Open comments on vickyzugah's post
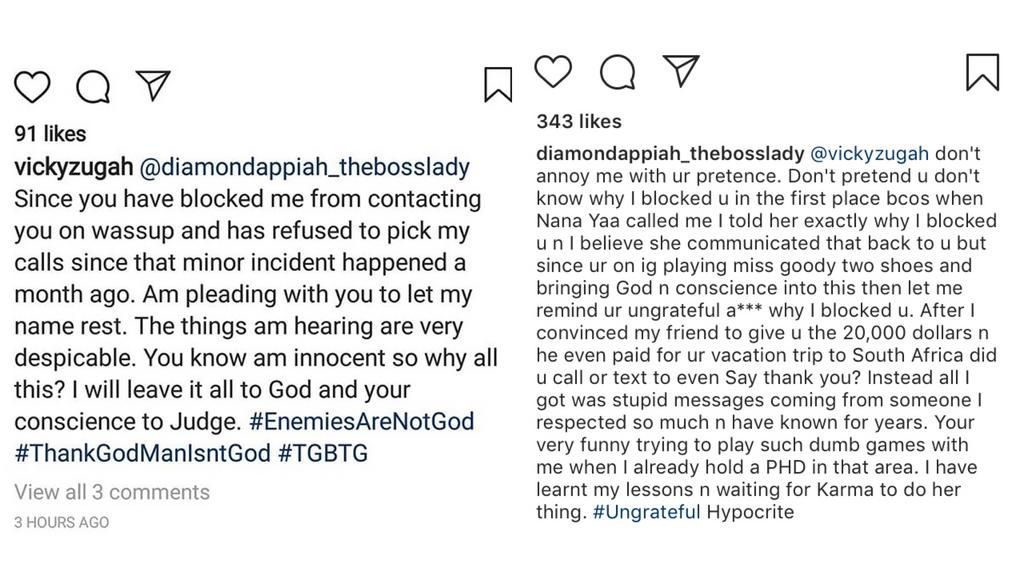The height and width of the screenshot is (576, 1024). (x=93, y=87)
